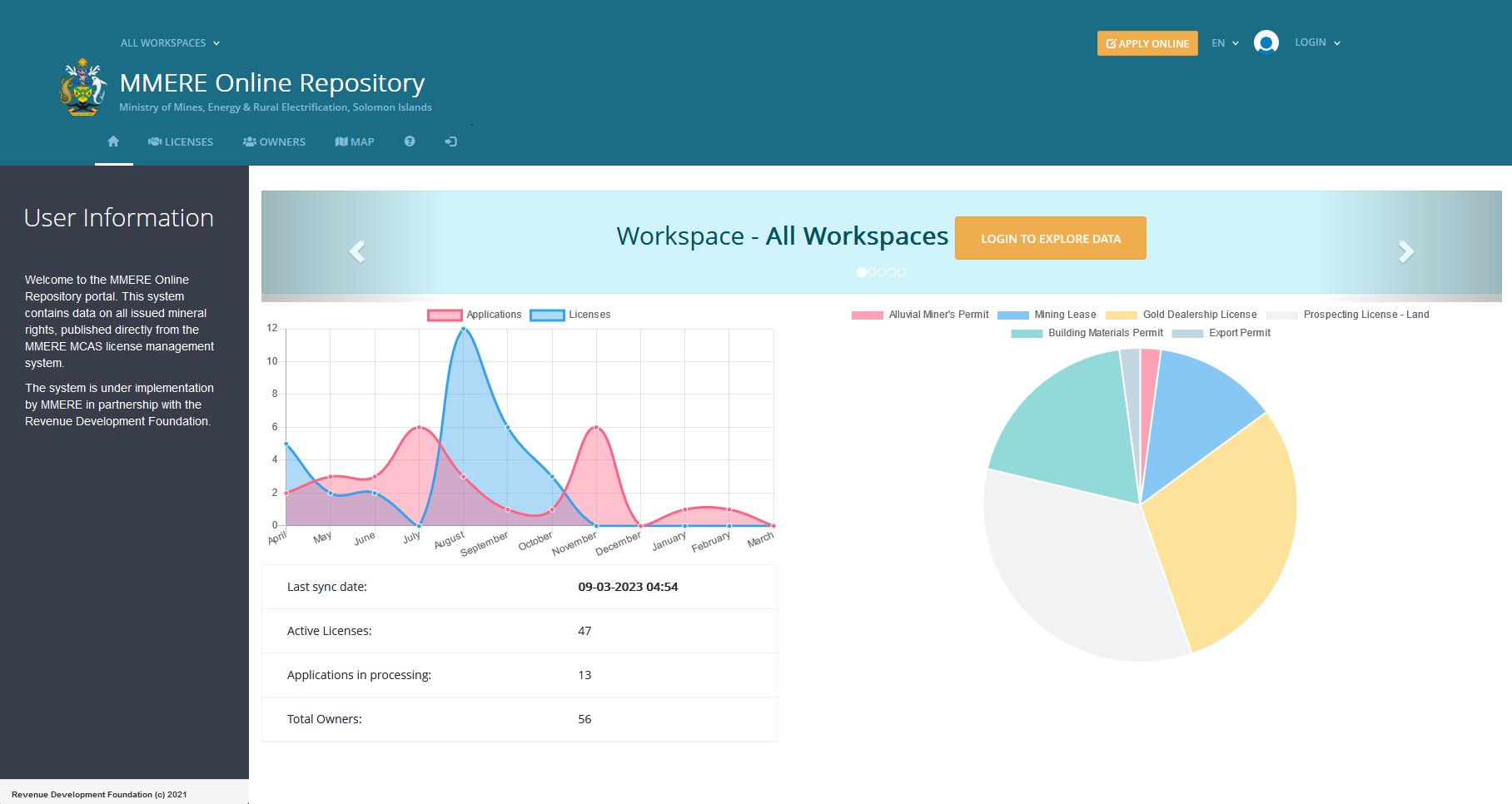Toggle Building Materials Permit legend item

click(x=1087, y=333)
